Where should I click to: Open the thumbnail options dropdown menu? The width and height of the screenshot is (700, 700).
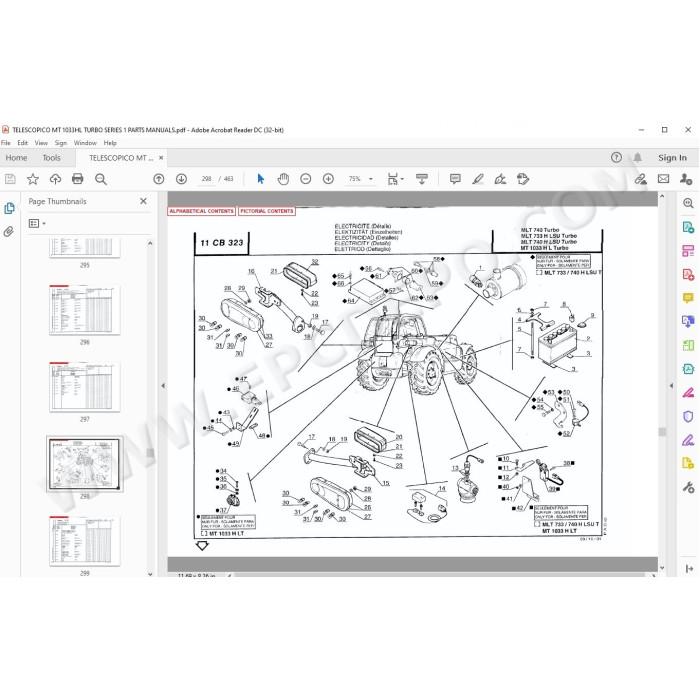[x=37, y=223]
